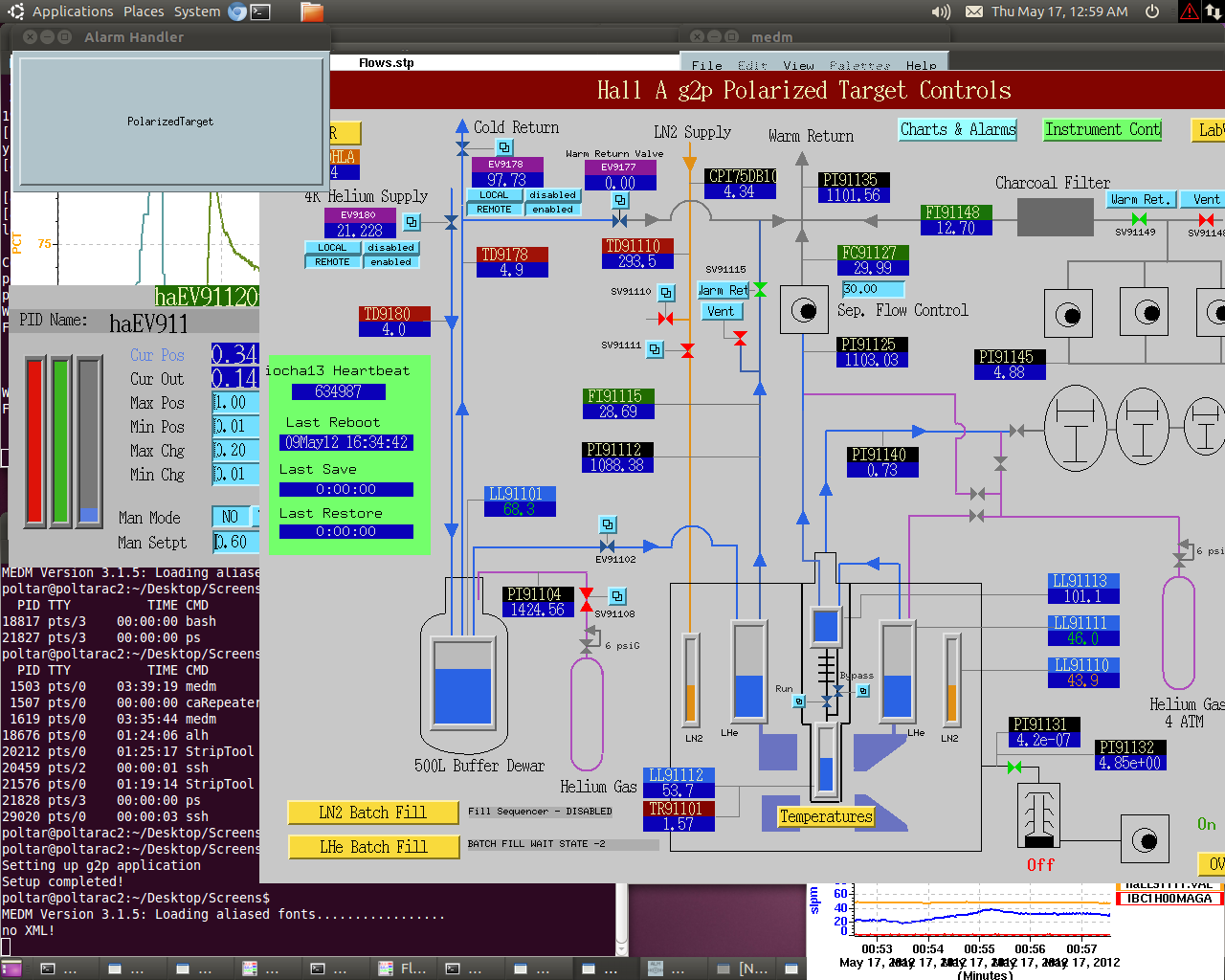Edit FC91127 setpoint field showing 30.00

pyautogui.click(x=873, y=289)
